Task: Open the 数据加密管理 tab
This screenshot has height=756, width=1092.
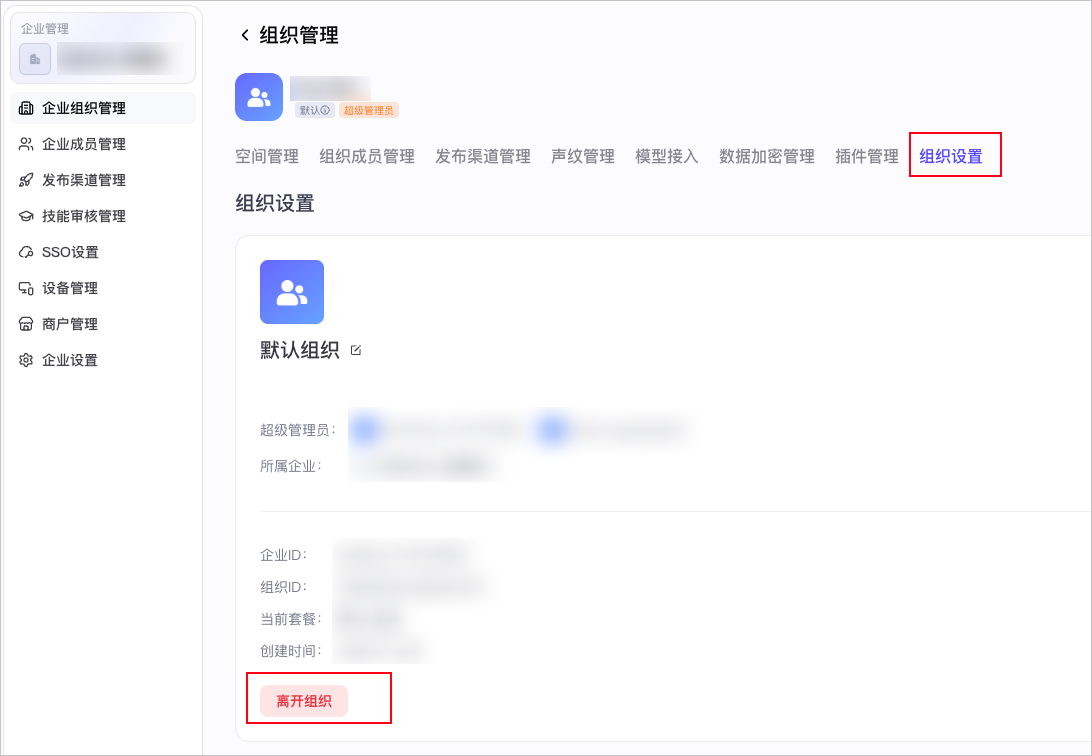Action: (x=767, y=156)
